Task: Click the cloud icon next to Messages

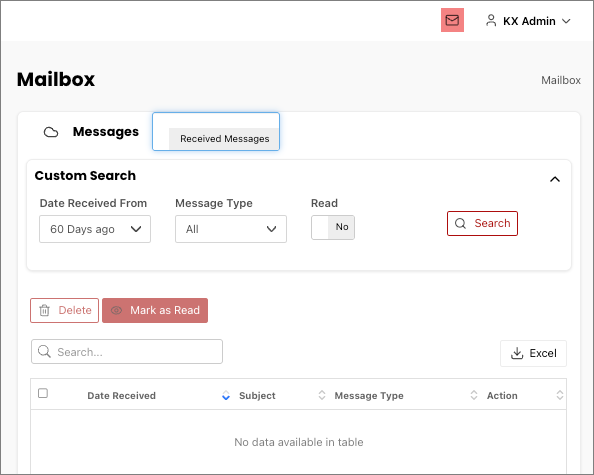Action: point(51,132)
